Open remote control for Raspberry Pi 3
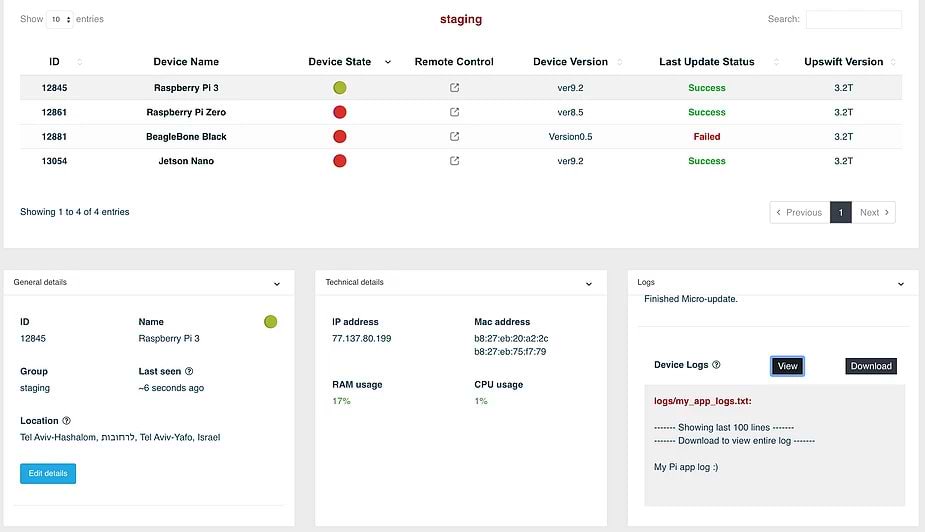Viewport: 925px width, 532px height. coord(455,88)
